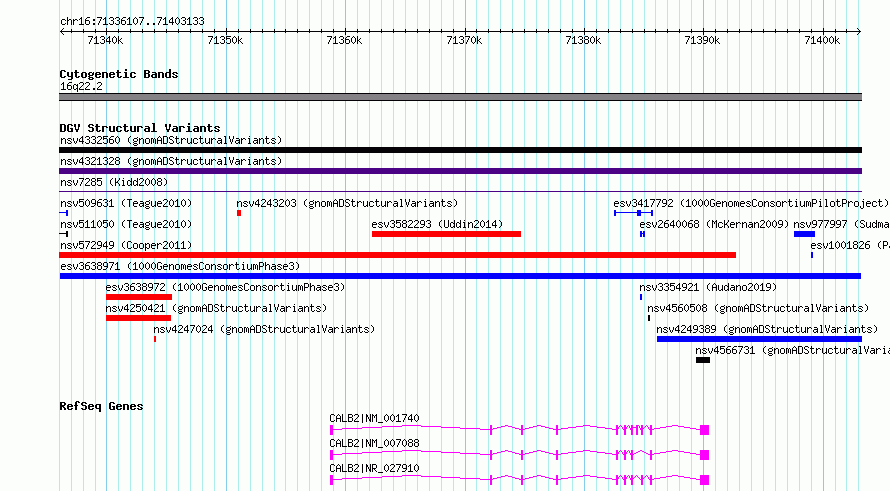Open the Cytogenetic Bands track title
Viewport: 890px width, 491px height.
(x=119, y=74)
